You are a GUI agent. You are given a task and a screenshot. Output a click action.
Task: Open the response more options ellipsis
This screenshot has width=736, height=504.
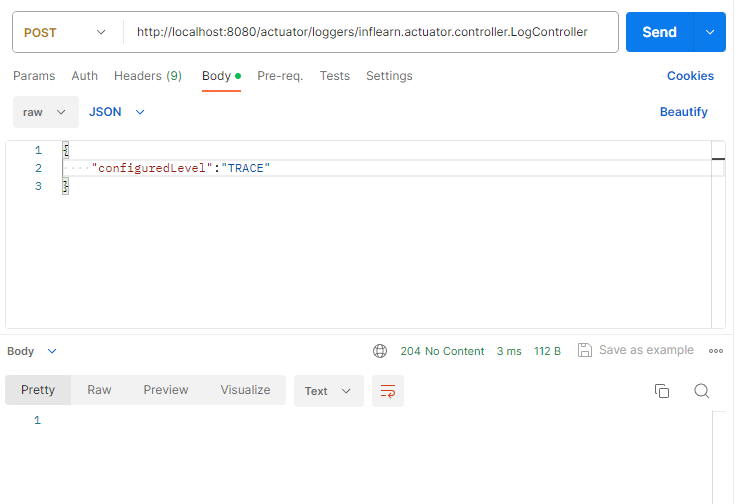coord(716,351)
